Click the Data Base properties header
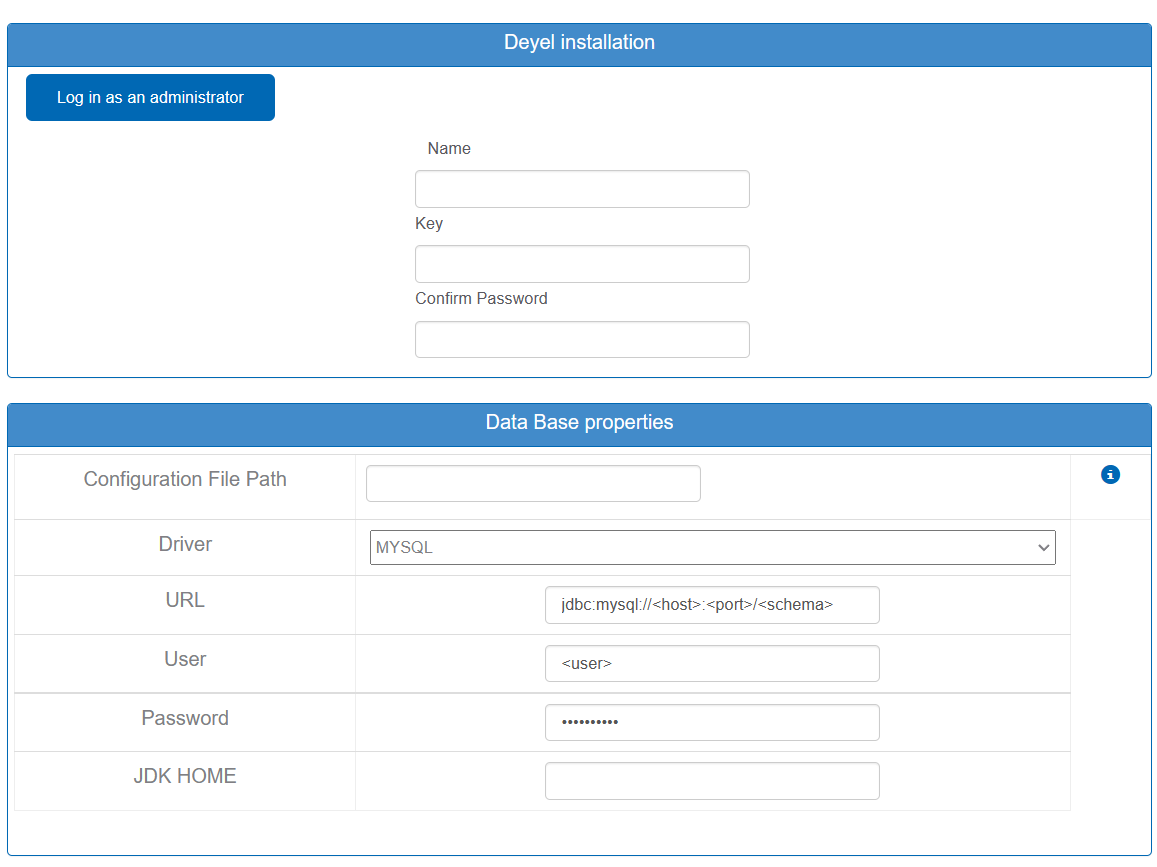This screenshot has height=867, width=1157. coord(579,423)
